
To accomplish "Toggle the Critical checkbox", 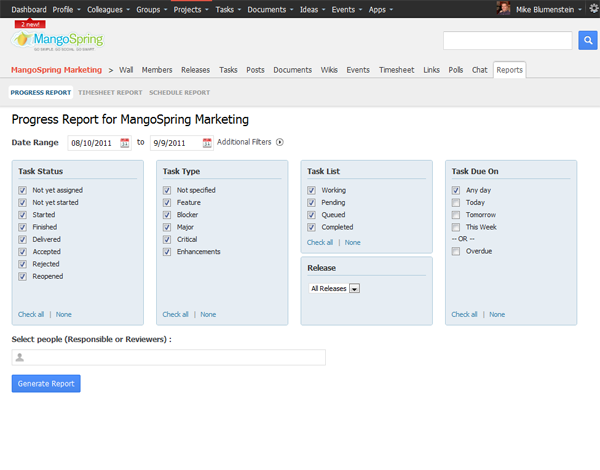I will 167,240.
